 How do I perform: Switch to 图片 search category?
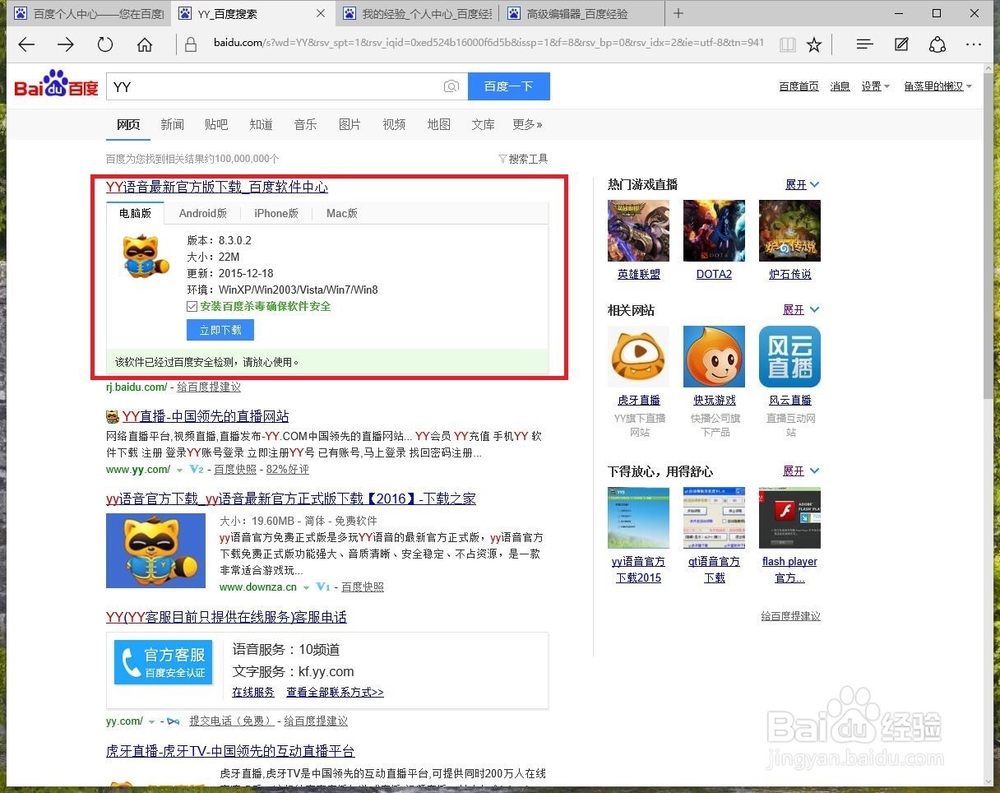pos(349,124)
